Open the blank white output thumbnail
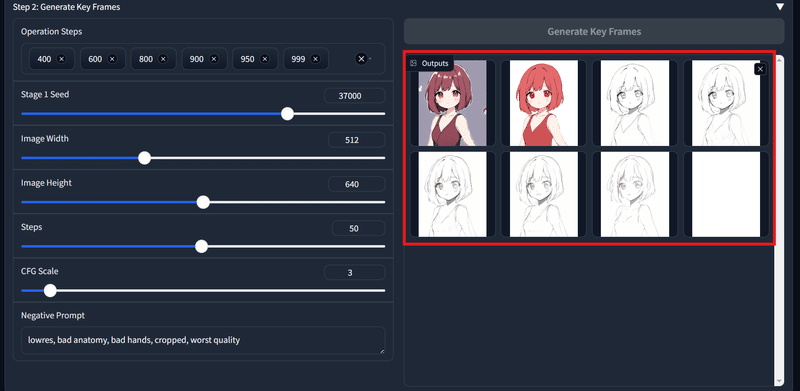The height and width of the screenshot is (391, 800). 726,194
